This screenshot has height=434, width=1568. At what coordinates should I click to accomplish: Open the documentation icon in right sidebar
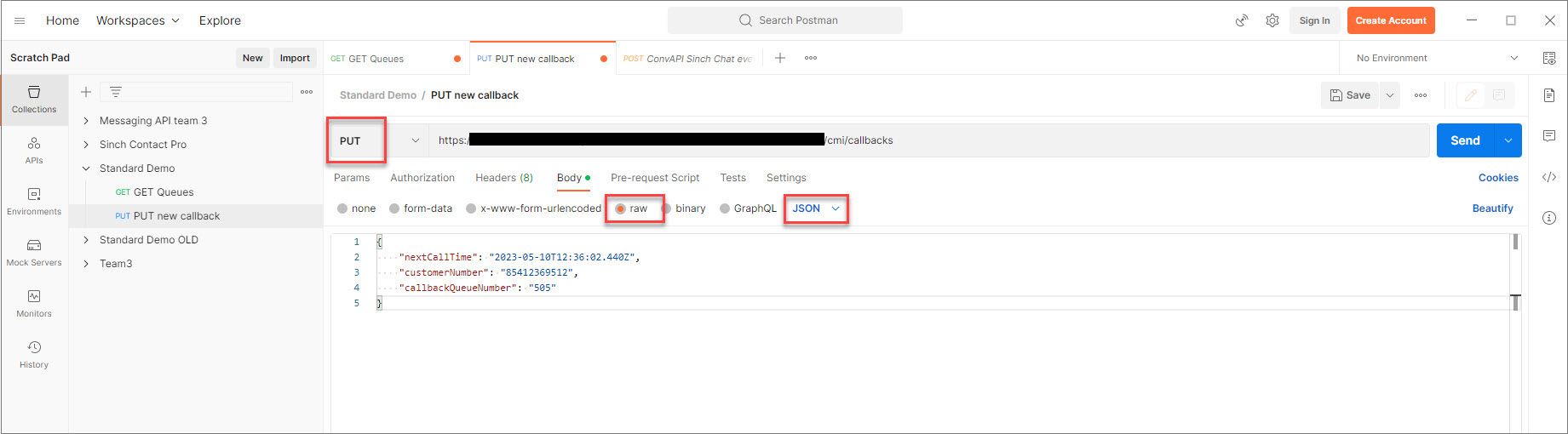(x=1549, y=95)
